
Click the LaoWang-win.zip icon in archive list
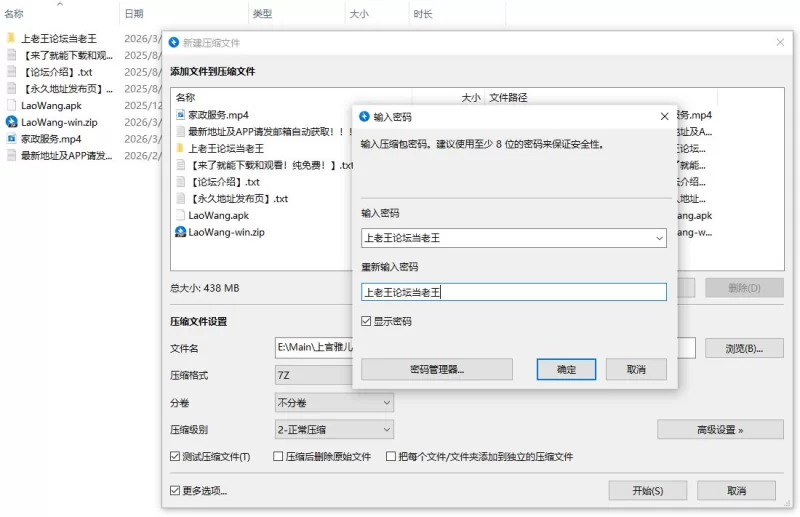point(180,232)
